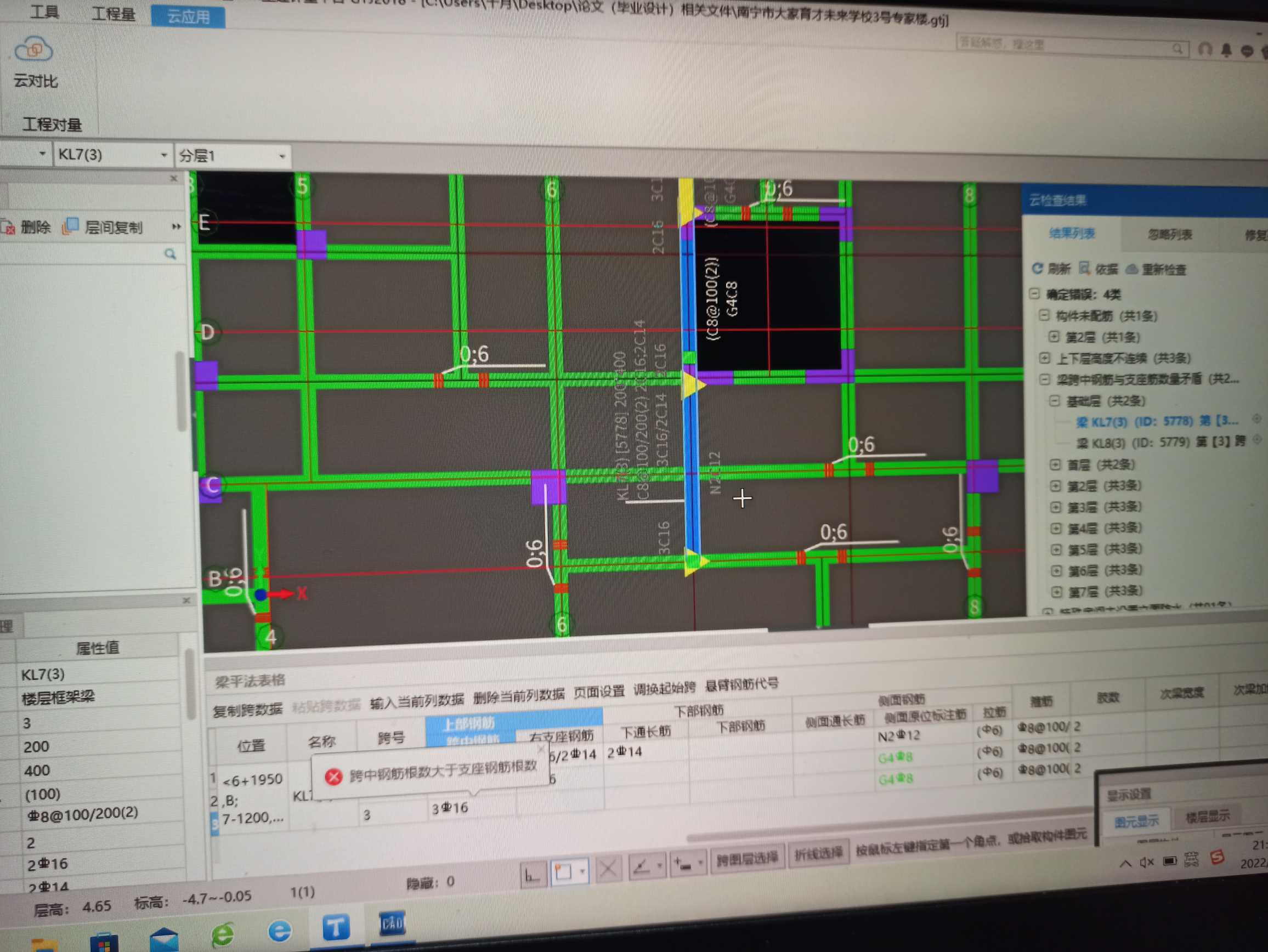Click the muted volume tray icon
This screenshot has width=1268, height=952.
tap(1147, 862)
